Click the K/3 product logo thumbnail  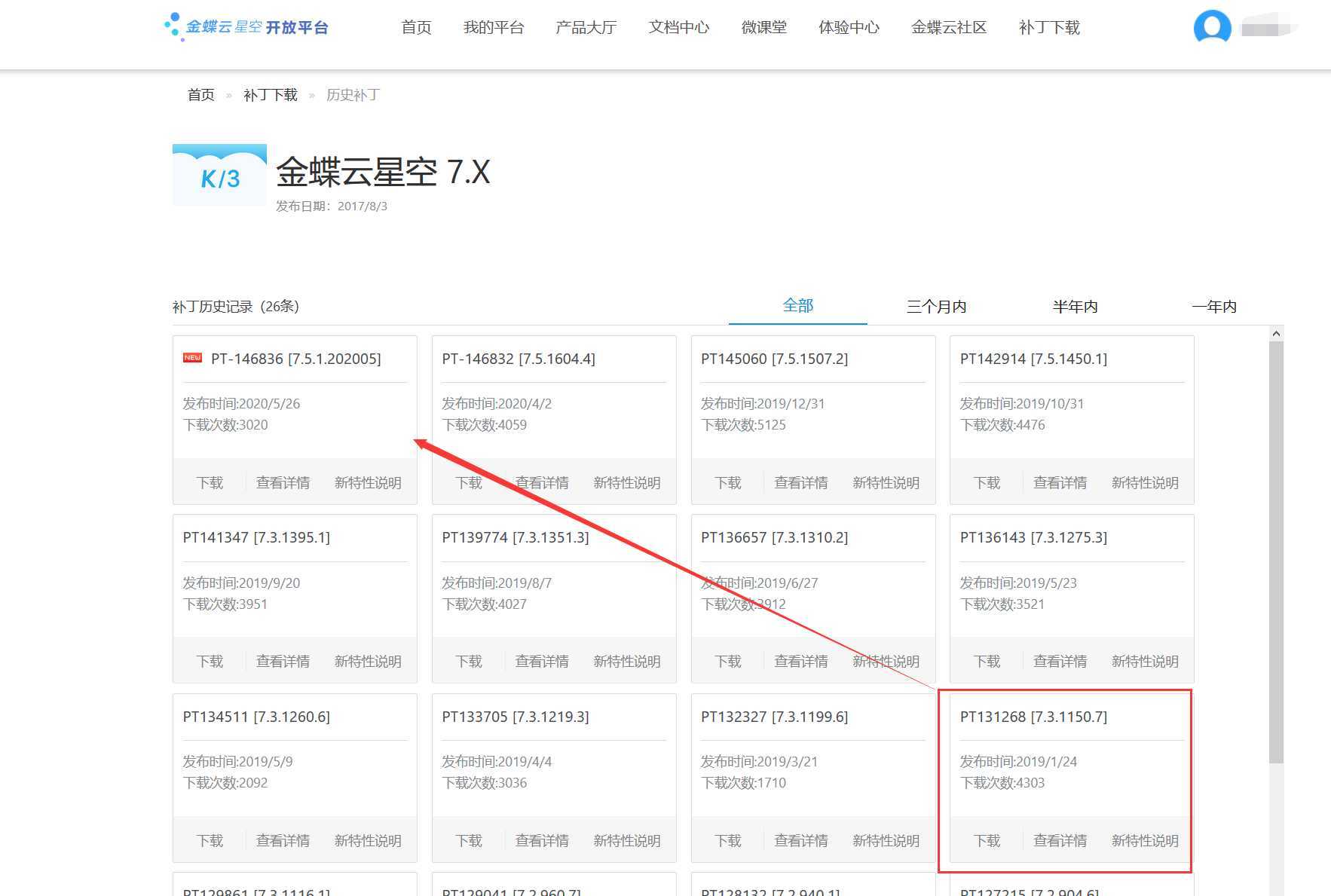[x=219, y=175]
